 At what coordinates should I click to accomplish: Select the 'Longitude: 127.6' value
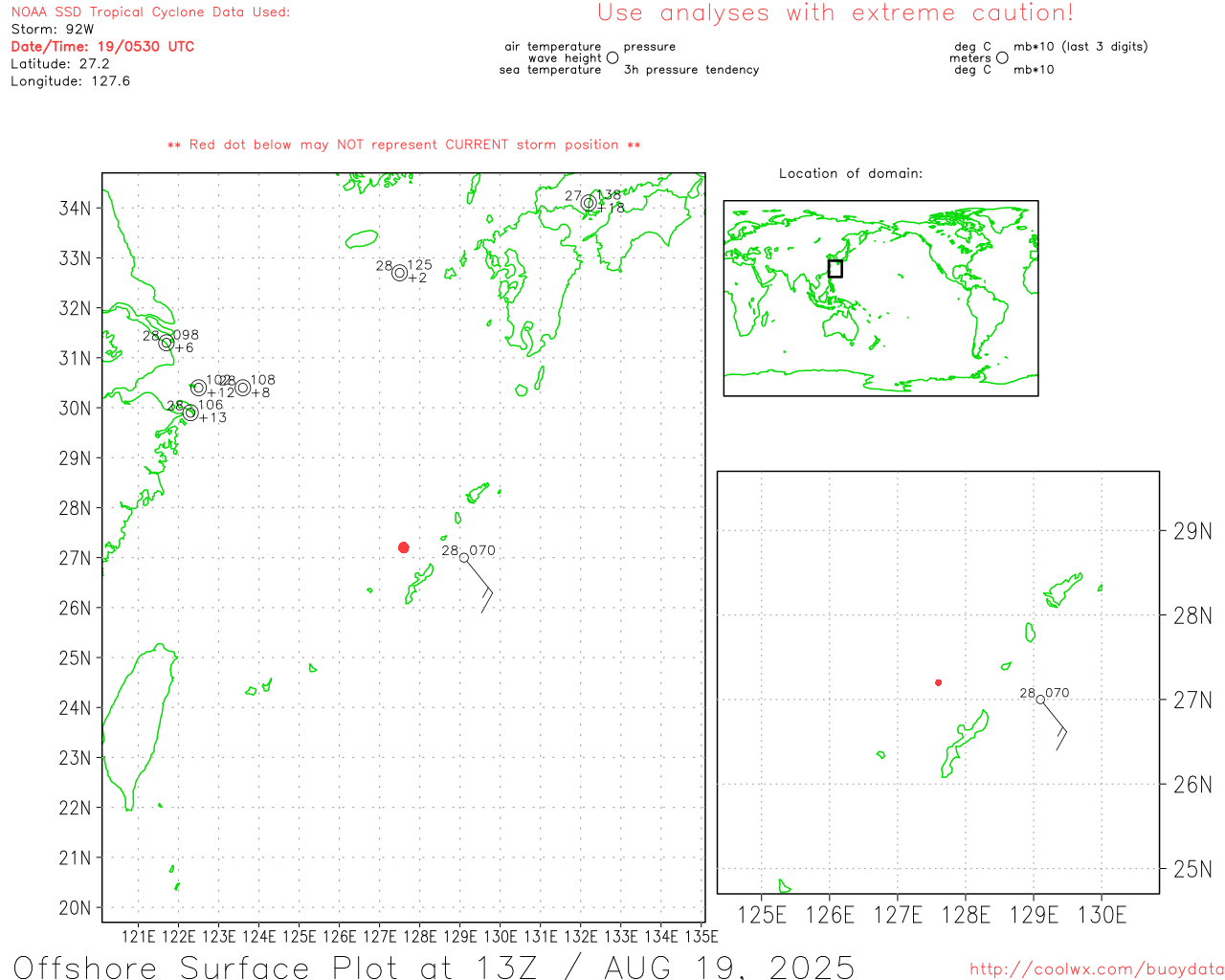(71, 81)
